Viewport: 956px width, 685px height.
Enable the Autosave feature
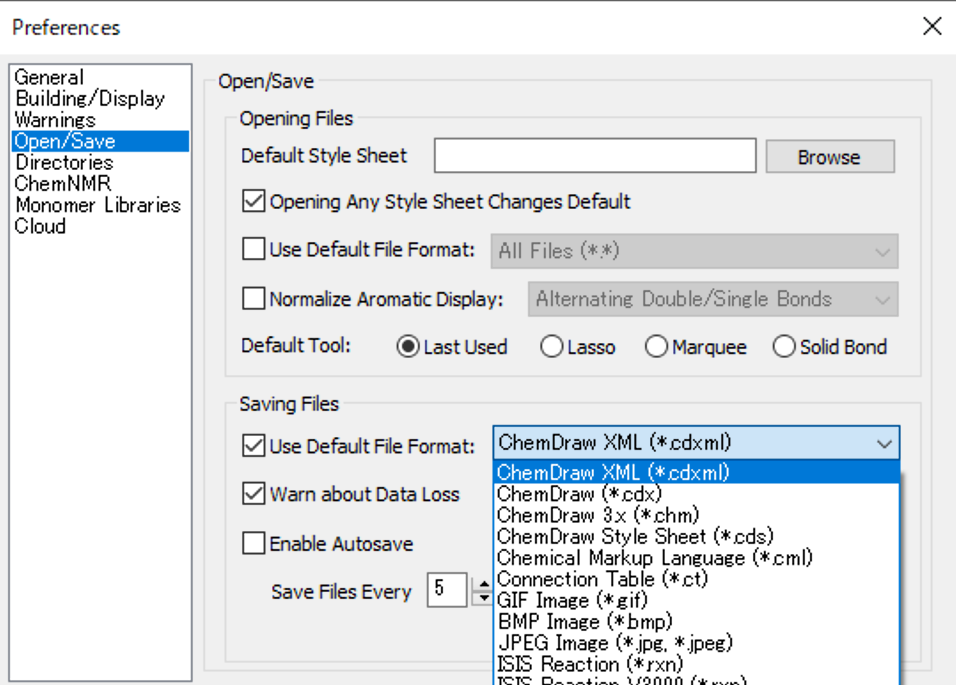[253, 543]
